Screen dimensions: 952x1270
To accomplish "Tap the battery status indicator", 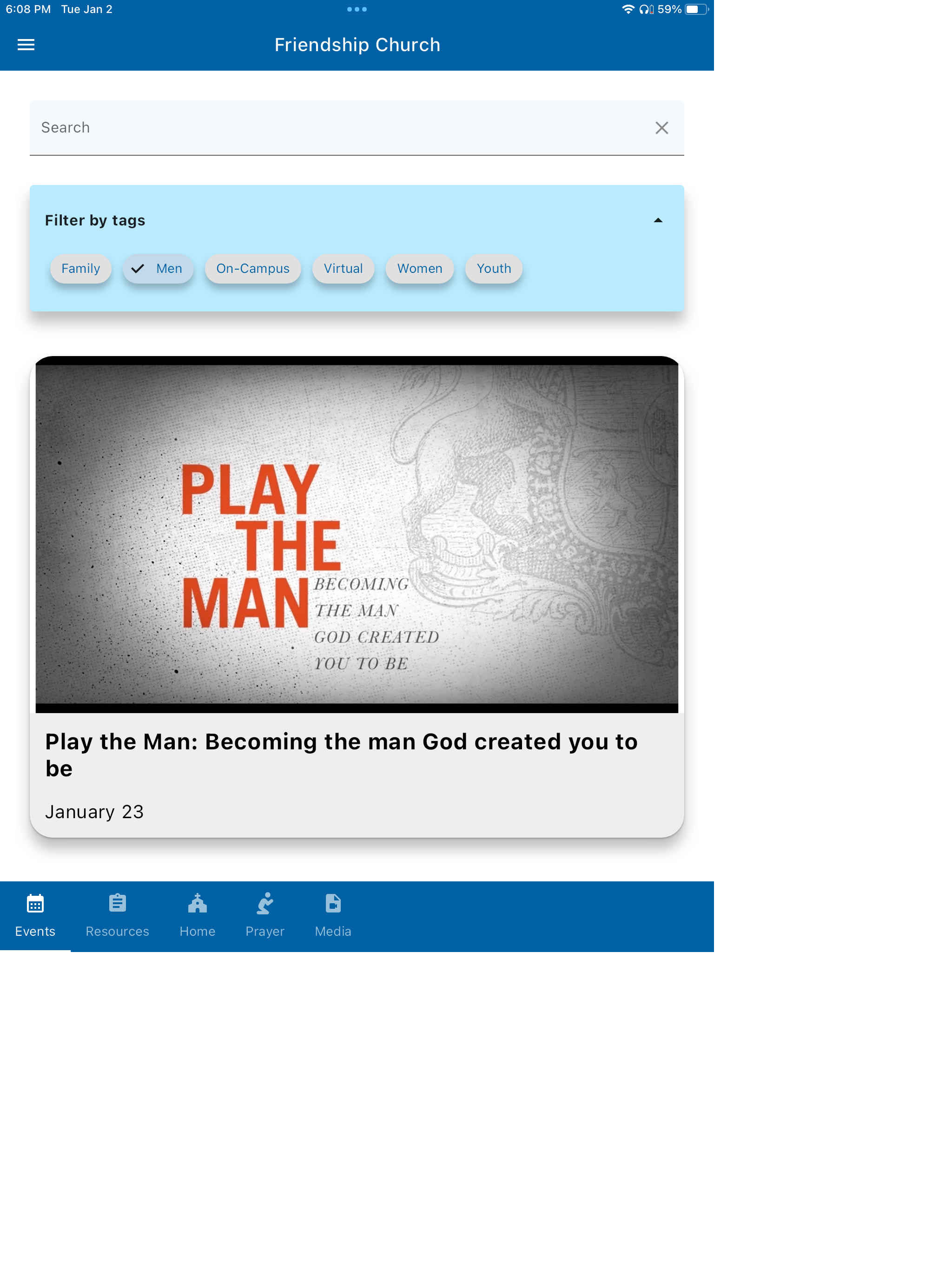I will tap(695, 9).
